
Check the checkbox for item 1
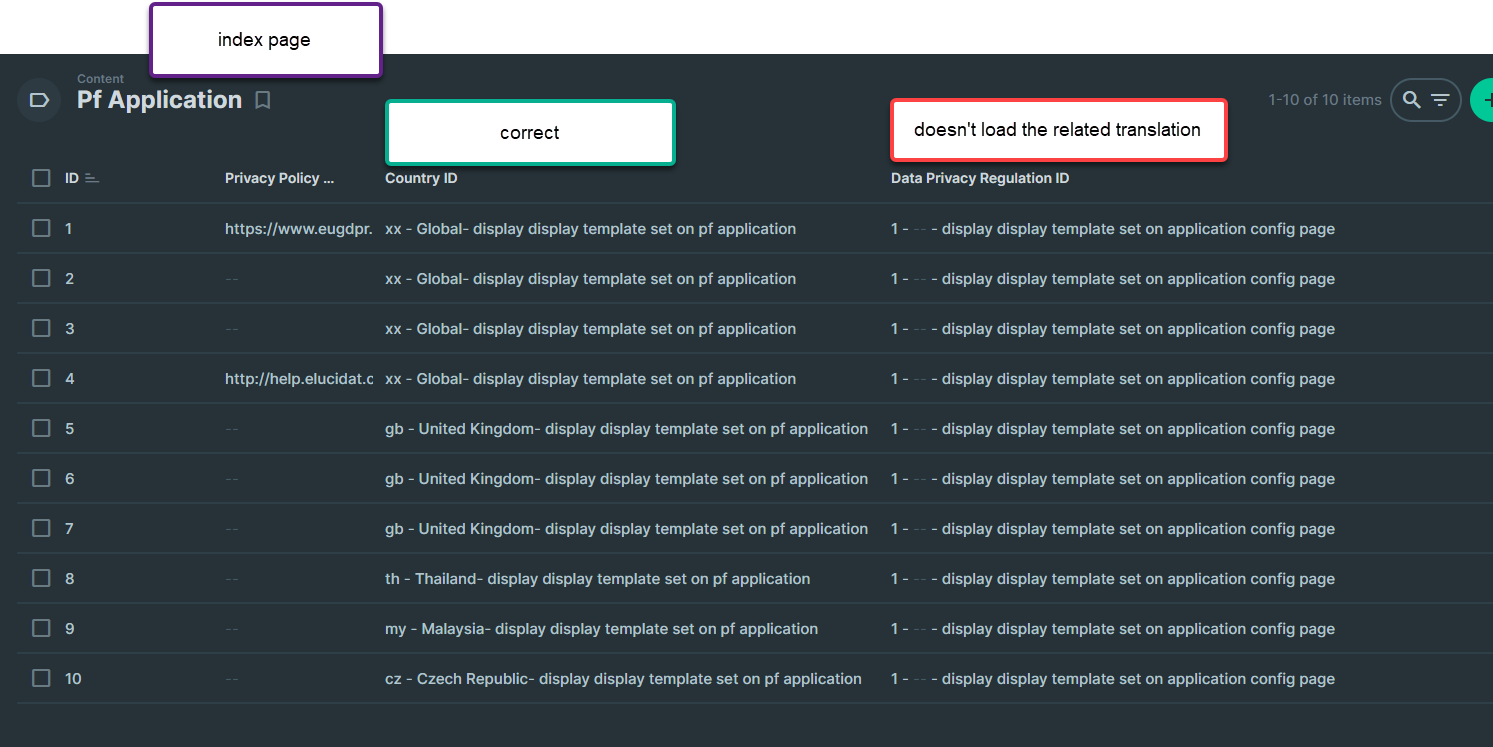pos(41,228)
